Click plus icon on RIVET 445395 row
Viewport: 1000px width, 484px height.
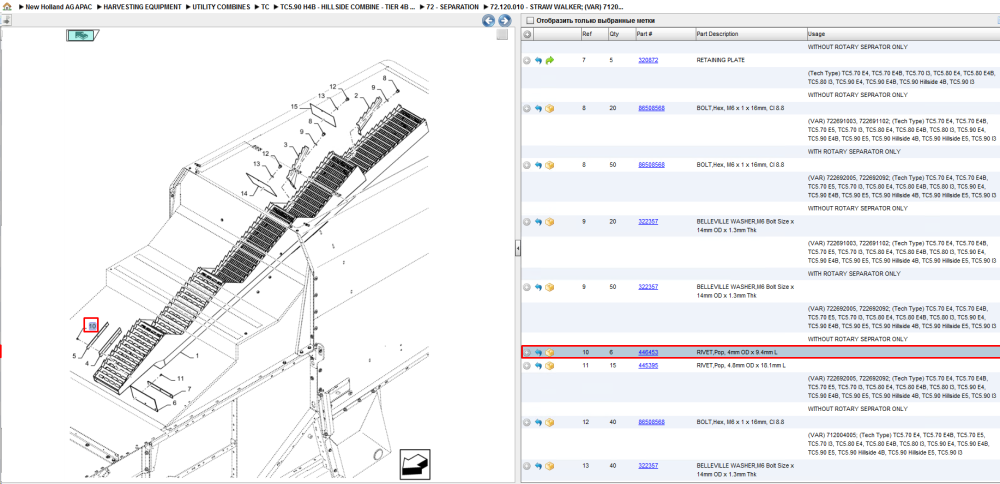[527, 365]
